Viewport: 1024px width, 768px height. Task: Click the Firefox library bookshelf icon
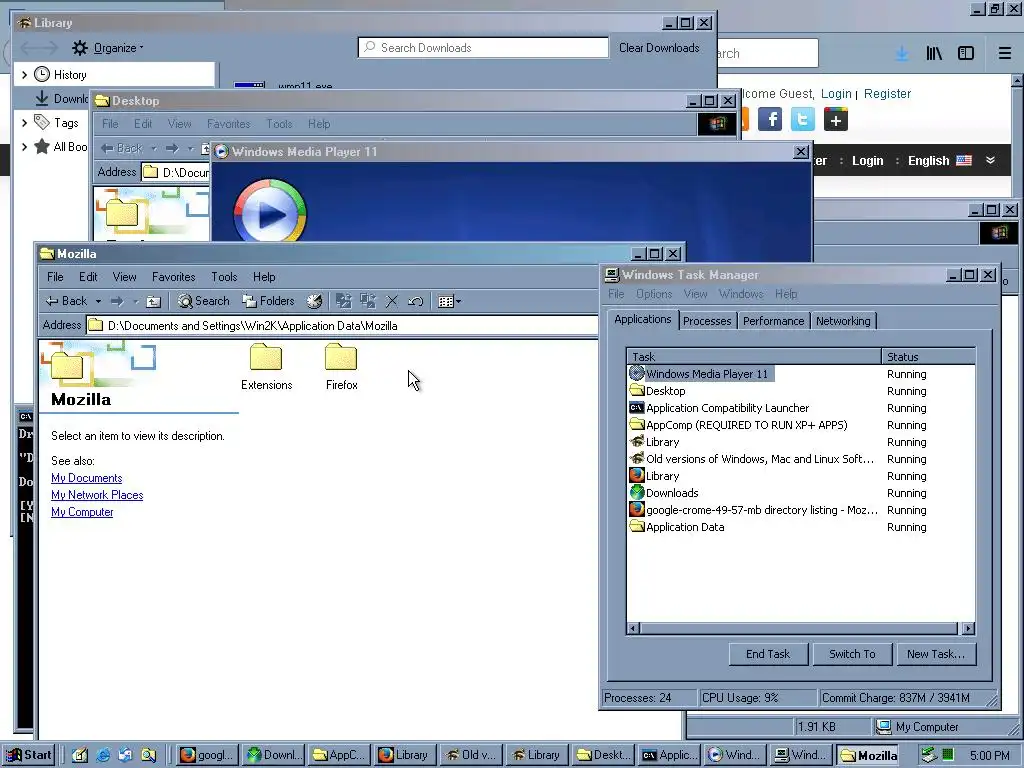pyautogui.click(x=934, y=54)
